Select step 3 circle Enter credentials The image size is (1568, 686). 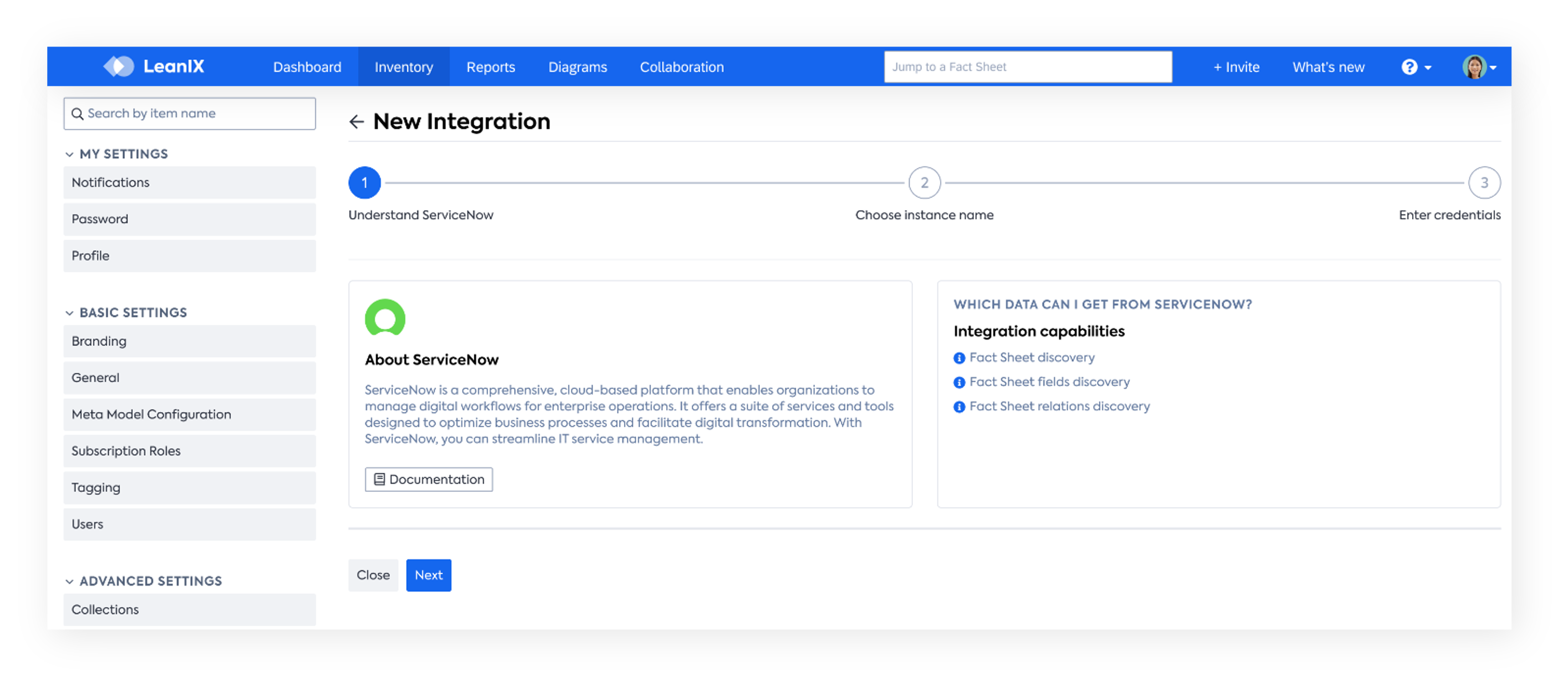[x=1485, y=182]
